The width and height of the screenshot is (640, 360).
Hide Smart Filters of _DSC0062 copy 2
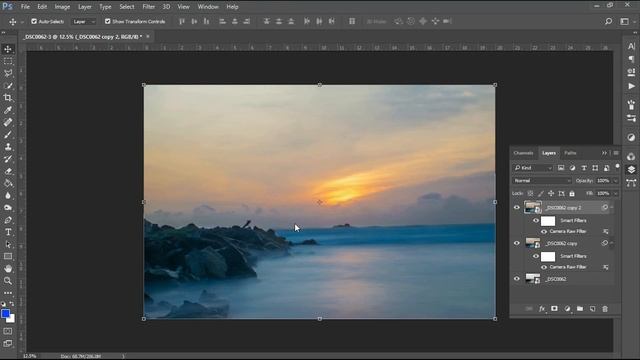[x=536, y=221]
